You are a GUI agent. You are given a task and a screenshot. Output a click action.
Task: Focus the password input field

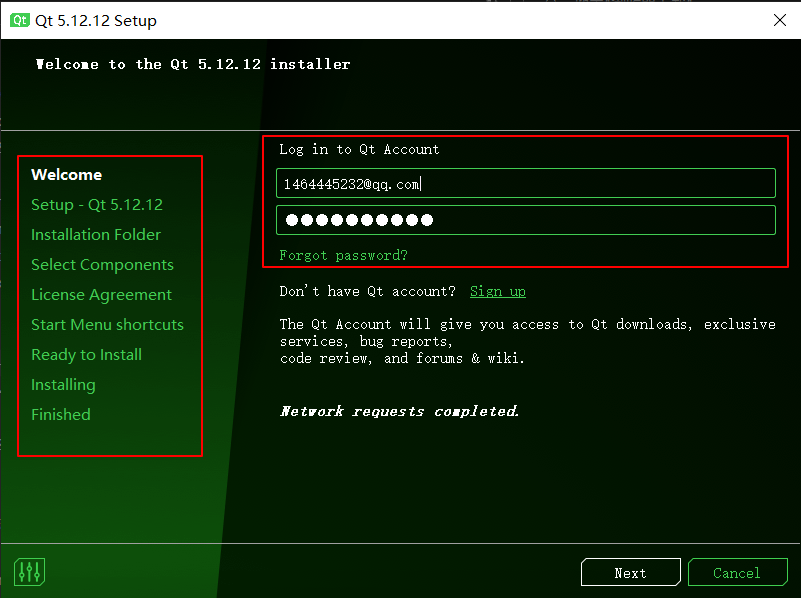tap(526, 220)
